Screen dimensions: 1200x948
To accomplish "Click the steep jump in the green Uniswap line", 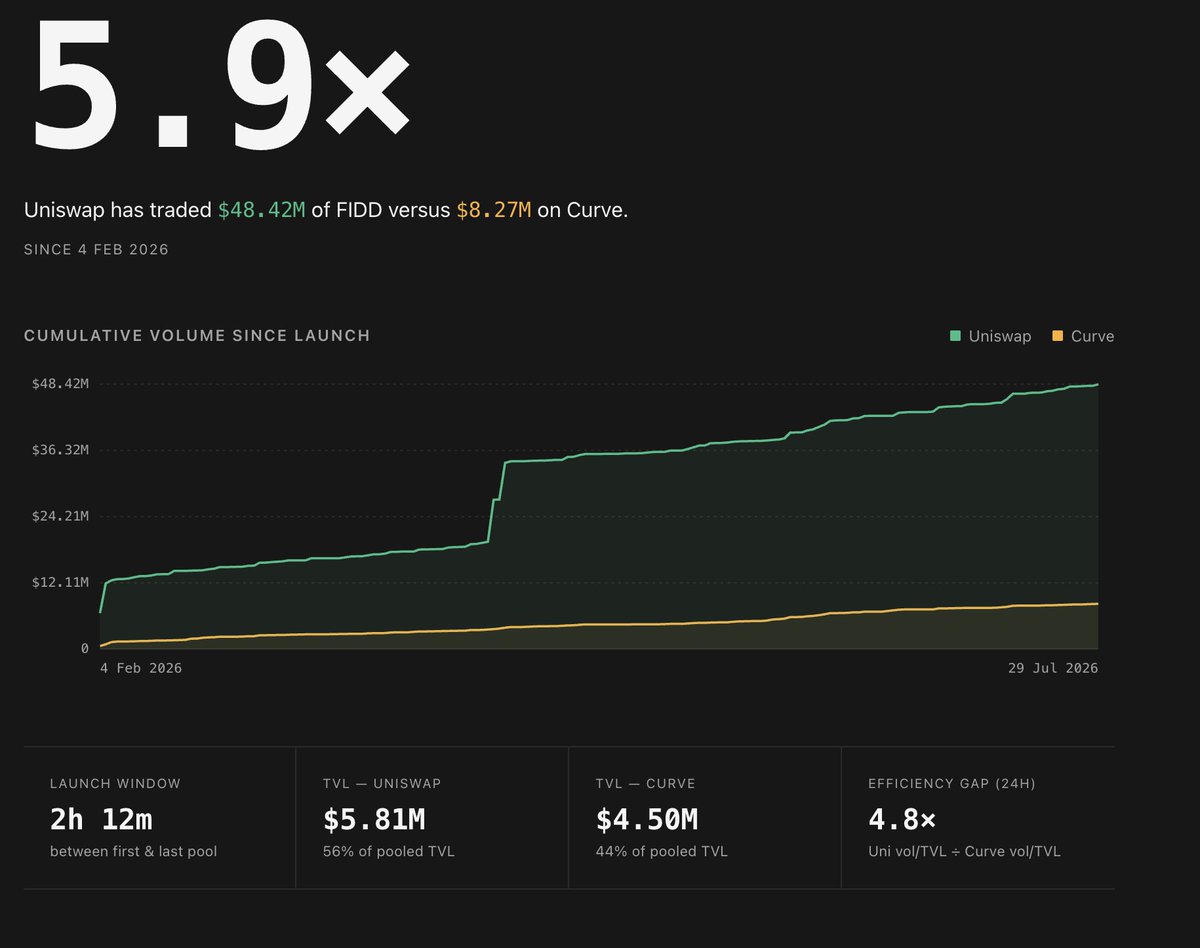I will [x=497, y=500].
